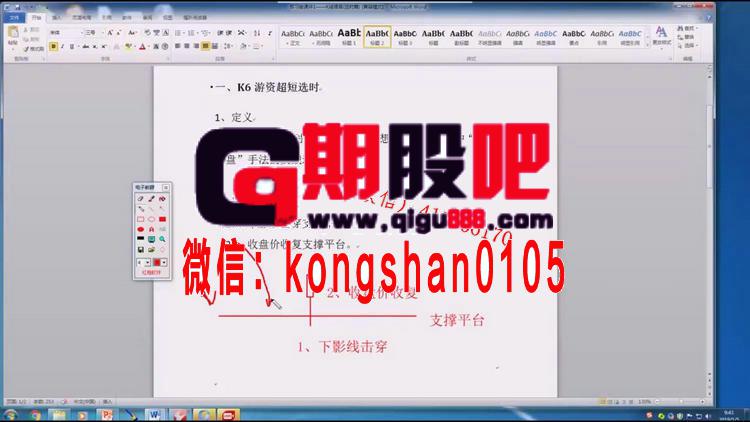Toggle superscript formatting
Screen dimensions: 750x422
coord(104,46)
